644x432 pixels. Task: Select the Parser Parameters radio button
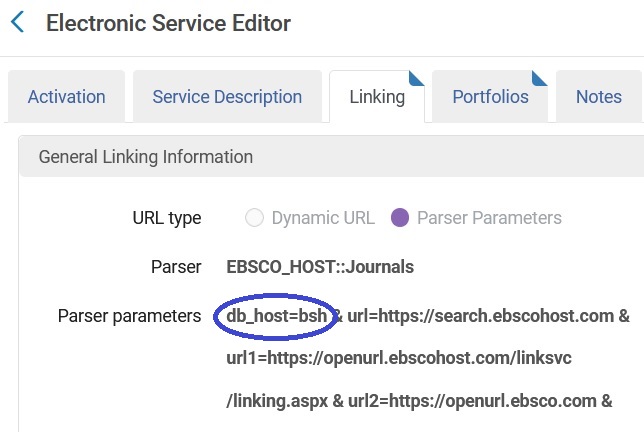pos(400,218)
